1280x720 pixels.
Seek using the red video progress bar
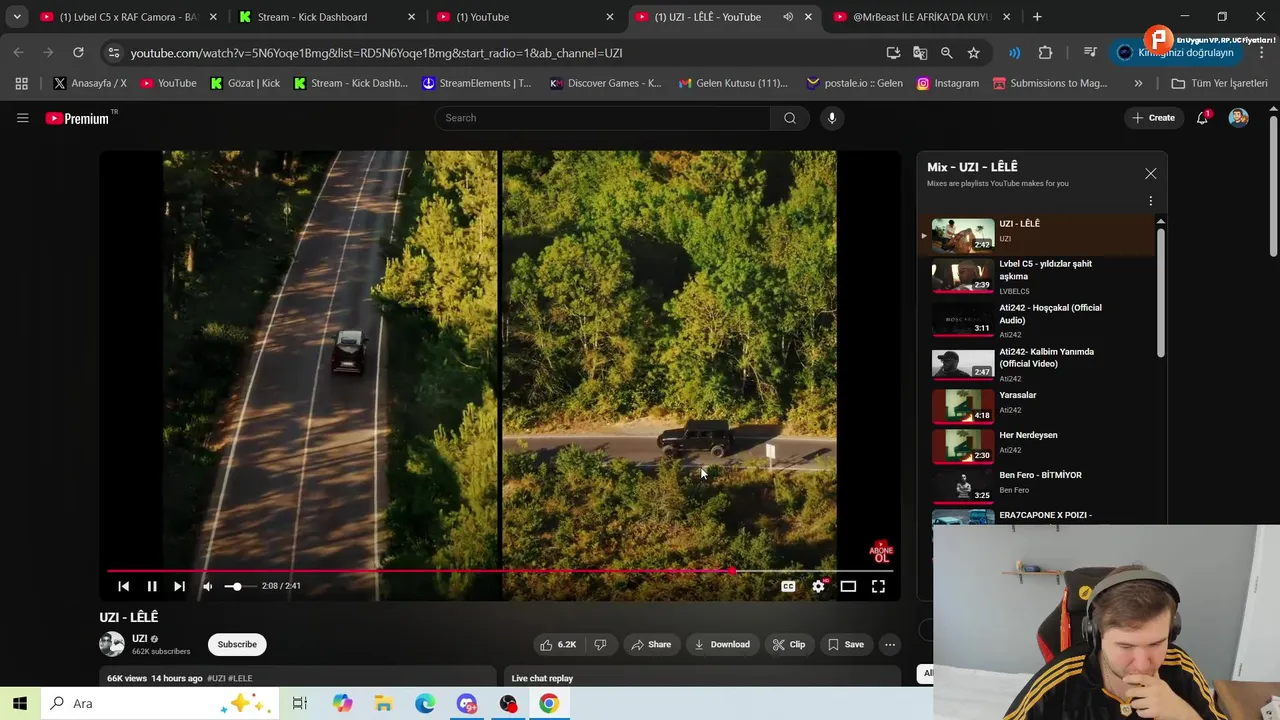click(x=500, y=571)
